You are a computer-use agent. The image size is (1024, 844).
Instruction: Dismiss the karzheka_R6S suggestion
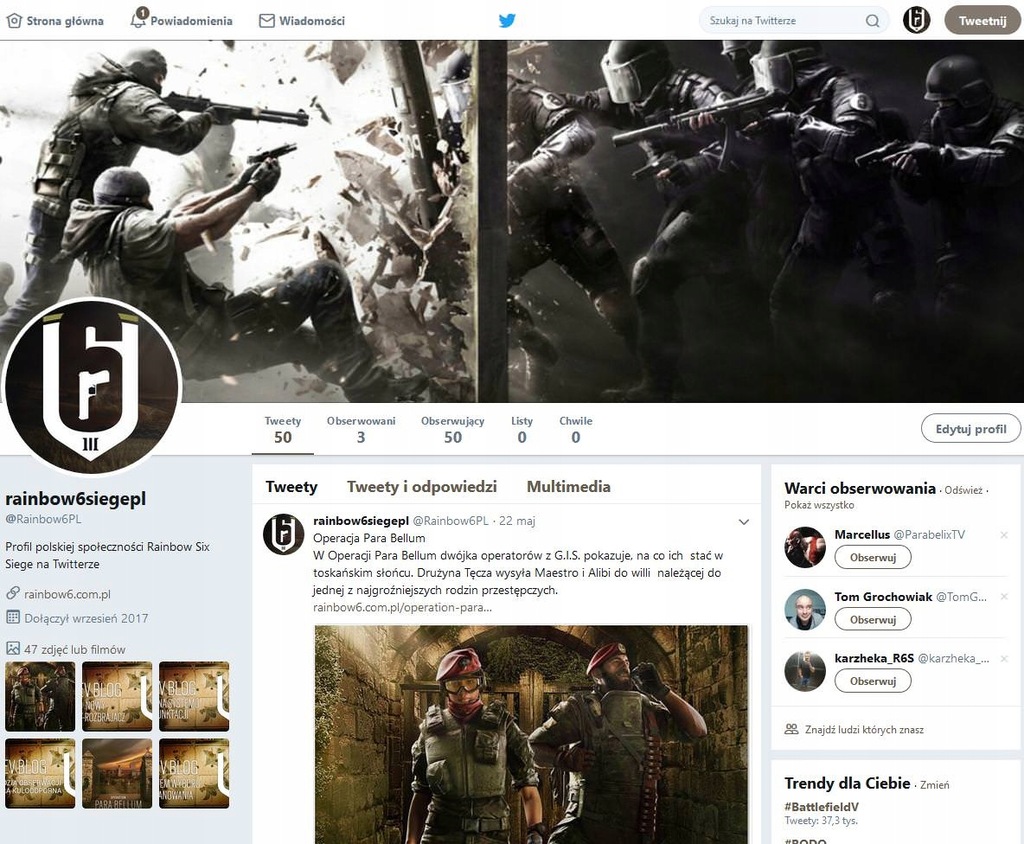coord(1004,658)
